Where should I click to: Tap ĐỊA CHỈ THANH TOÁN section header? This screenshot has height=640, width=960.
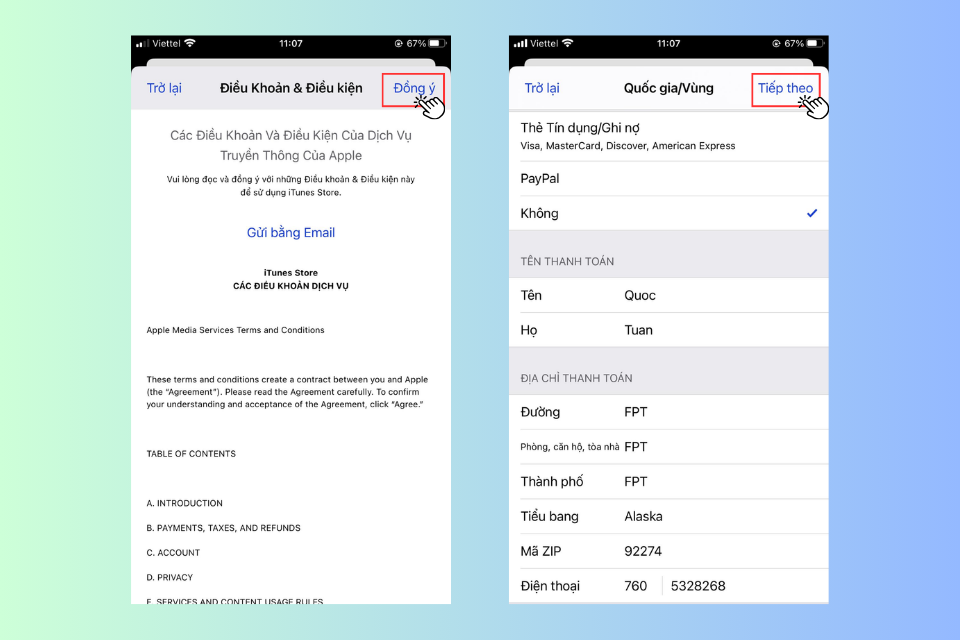(576, 378)
